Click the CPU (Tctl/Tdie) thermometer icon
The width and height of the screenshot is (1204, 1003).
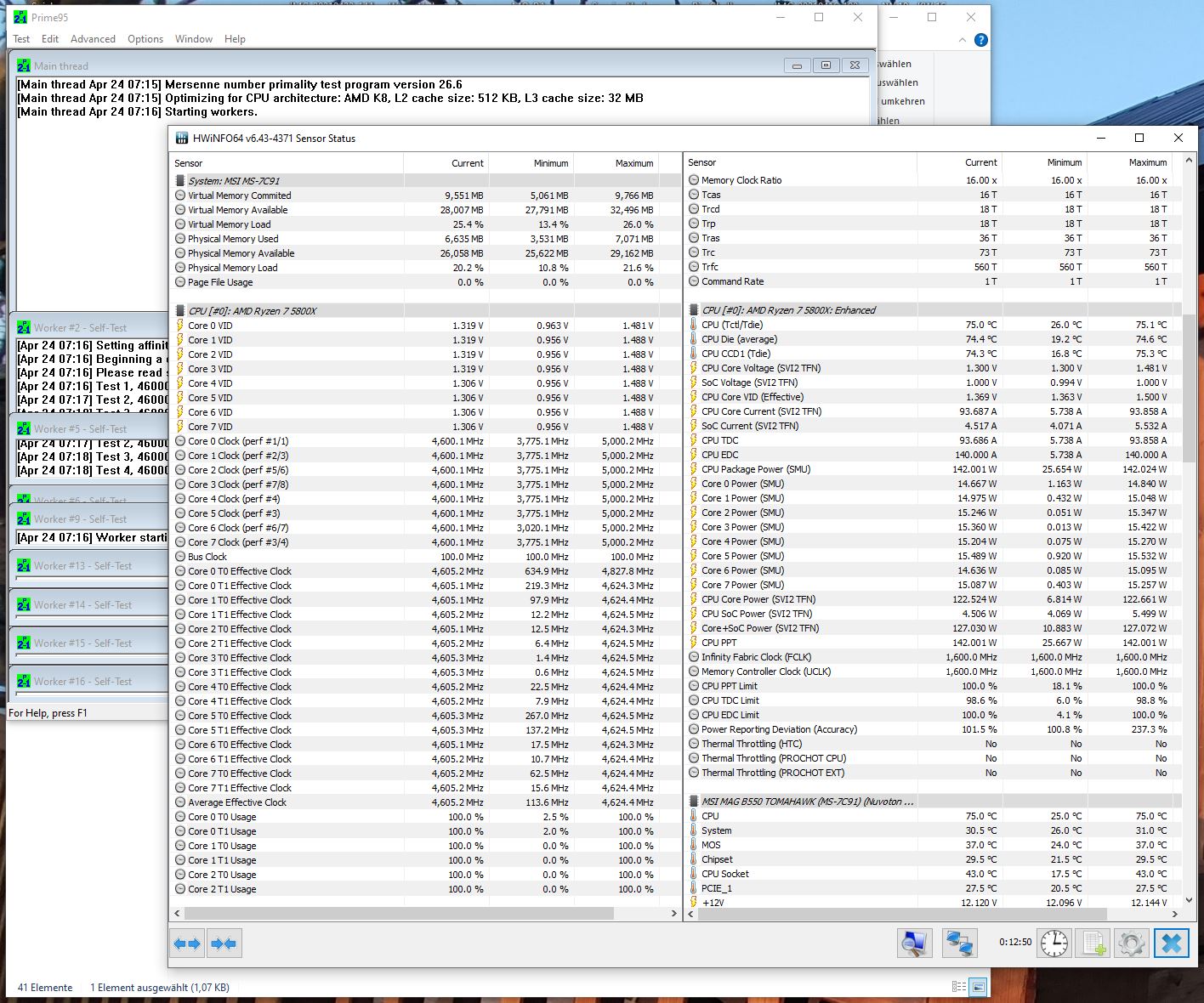pos(694,325)
